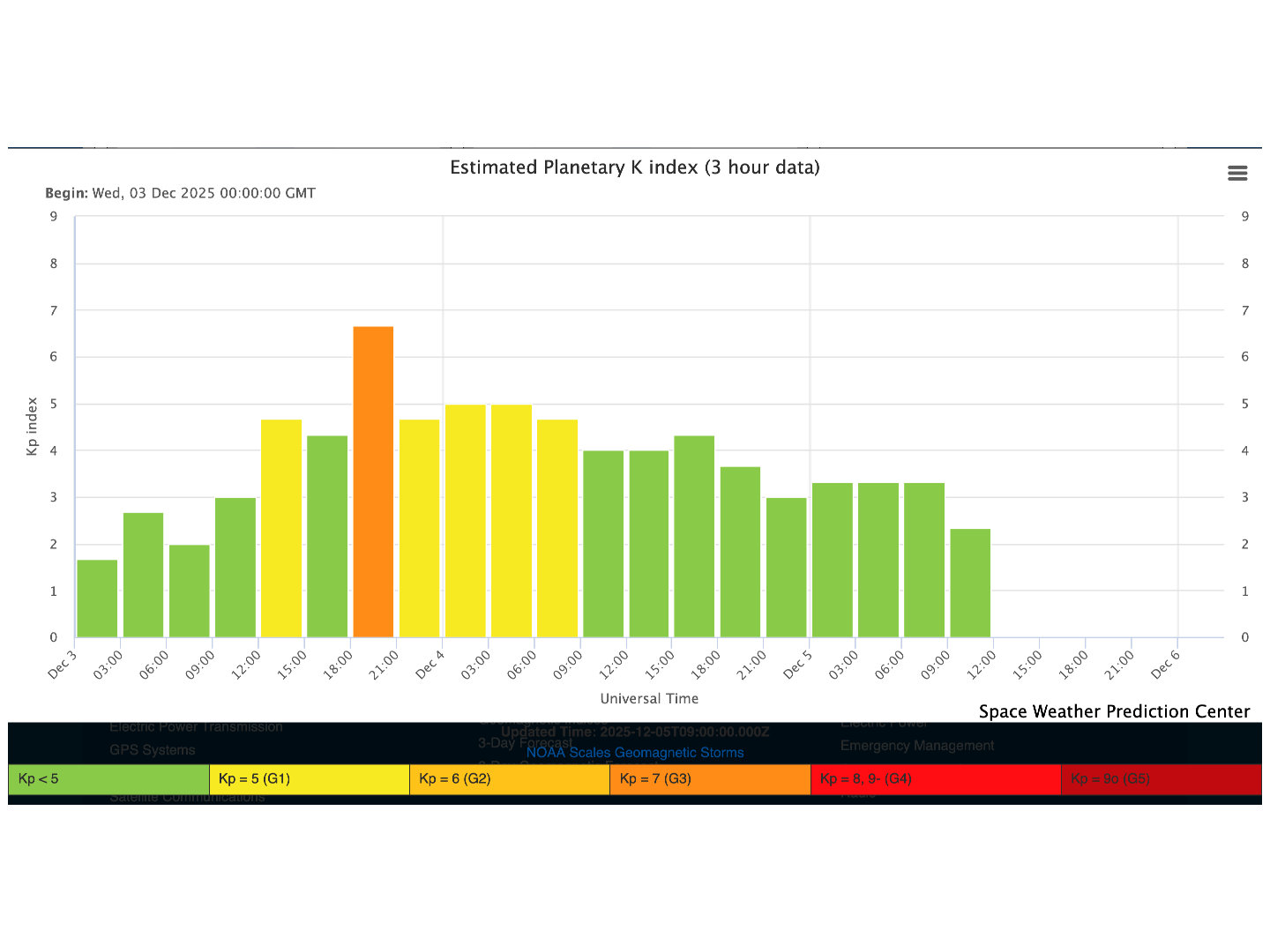Click the Universal Time axis title
The width and height of the screenshot is (1270, 952).
click(649, 698)
